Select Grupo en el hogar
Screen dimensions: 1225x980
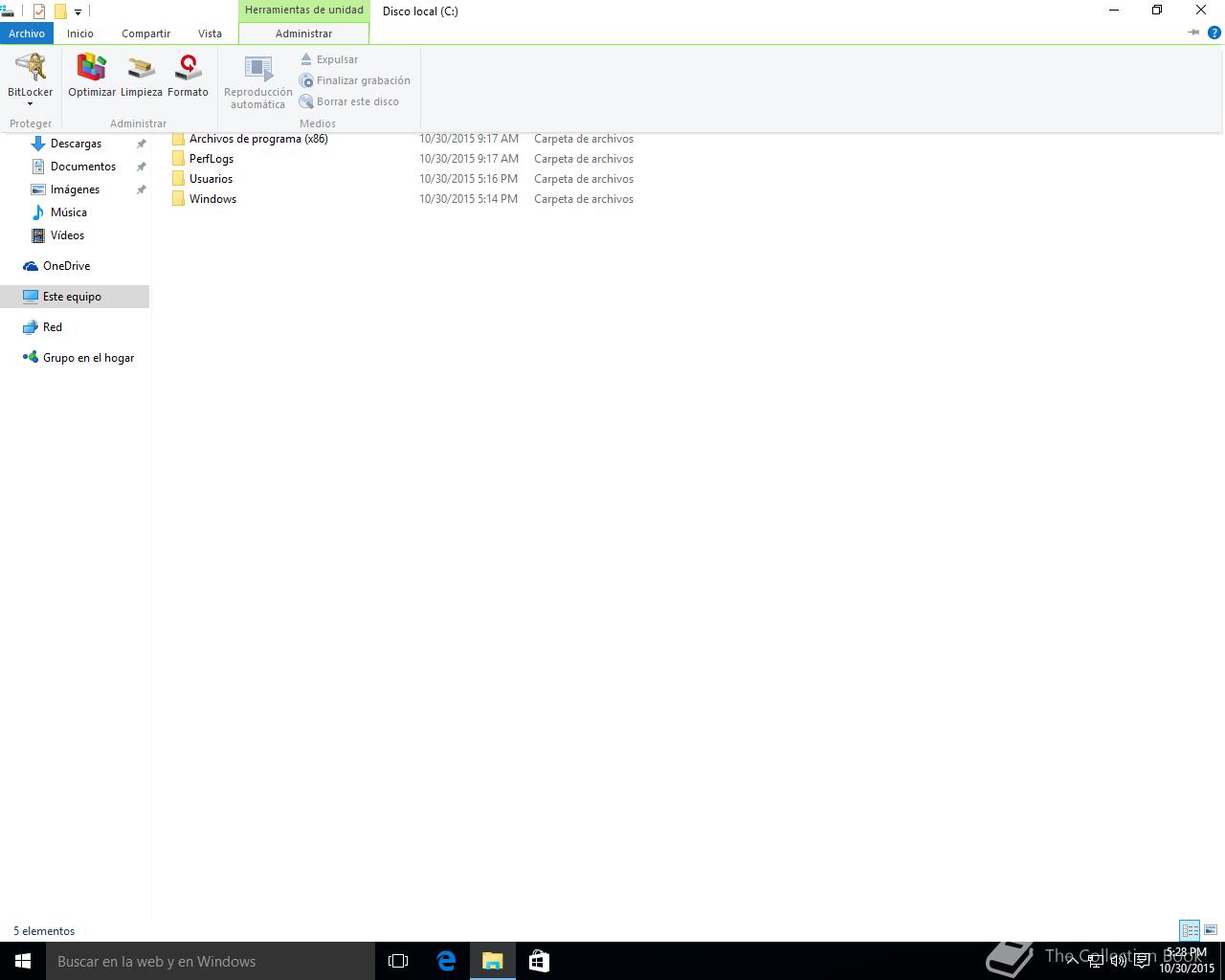(x=88, y=358)
